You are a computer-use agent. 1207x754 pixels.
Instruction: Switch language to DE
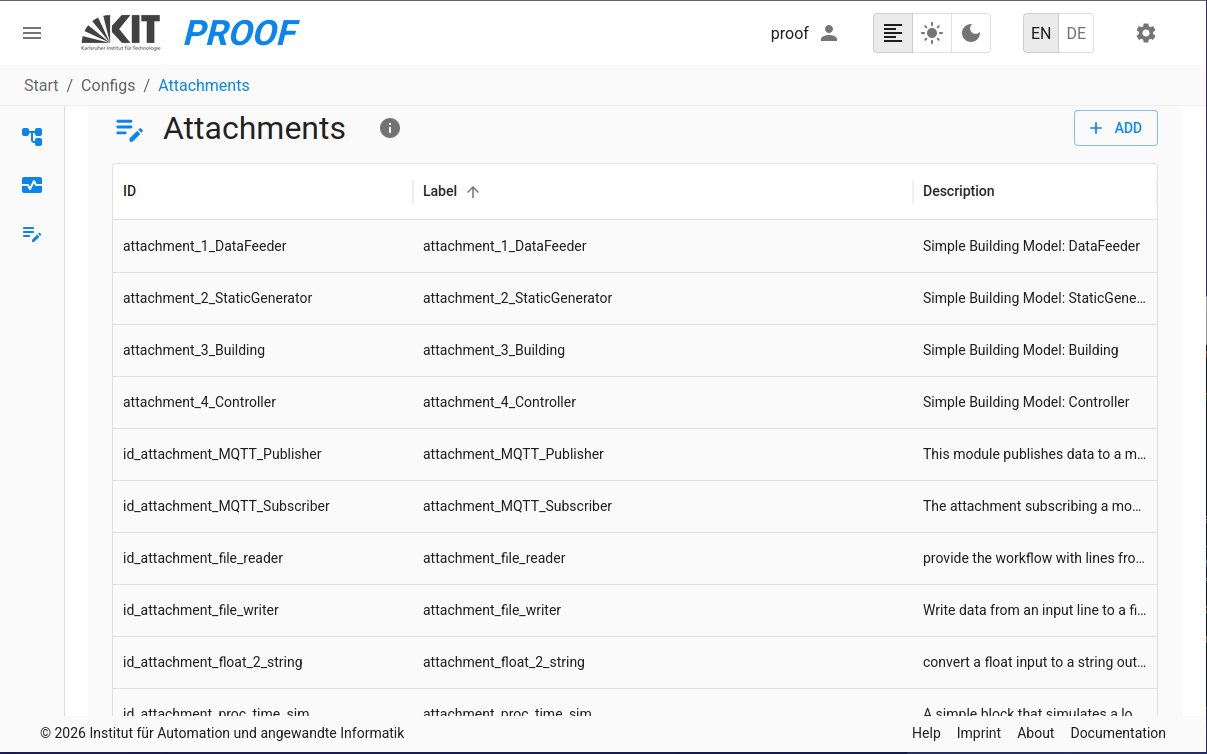(x=1076, y=33)
